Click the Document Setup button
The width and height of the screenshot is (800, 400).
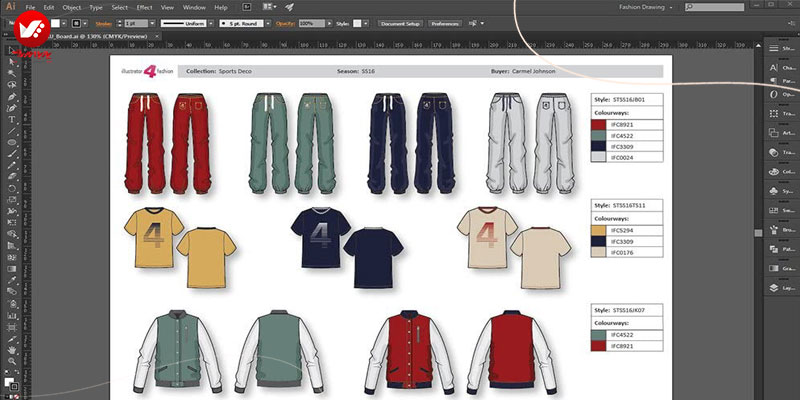click(x=401, y=23)
